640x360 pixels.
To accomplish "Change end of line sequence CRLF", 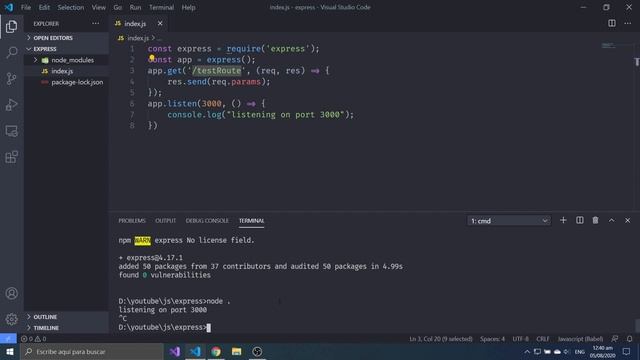I will point(542,339).
